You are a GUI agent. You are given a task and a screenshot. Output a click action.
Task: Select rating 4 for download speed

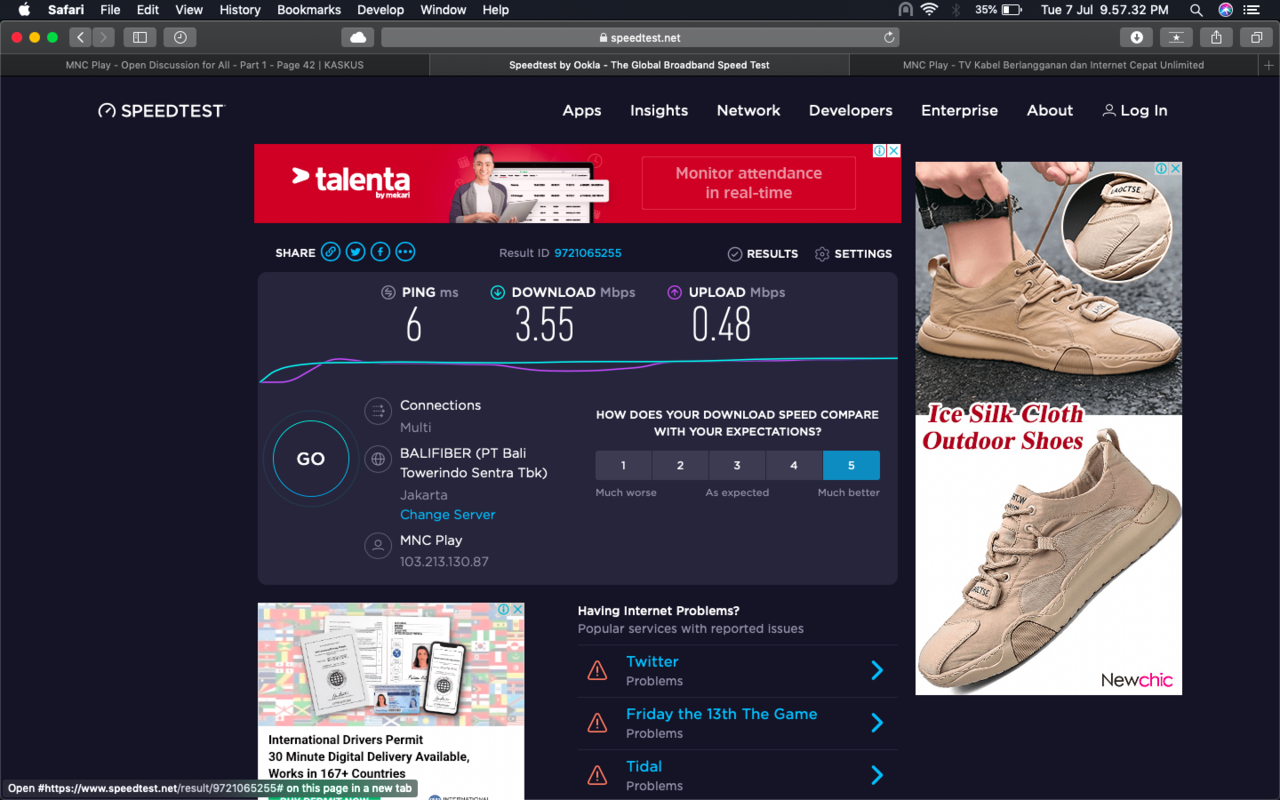794,465
